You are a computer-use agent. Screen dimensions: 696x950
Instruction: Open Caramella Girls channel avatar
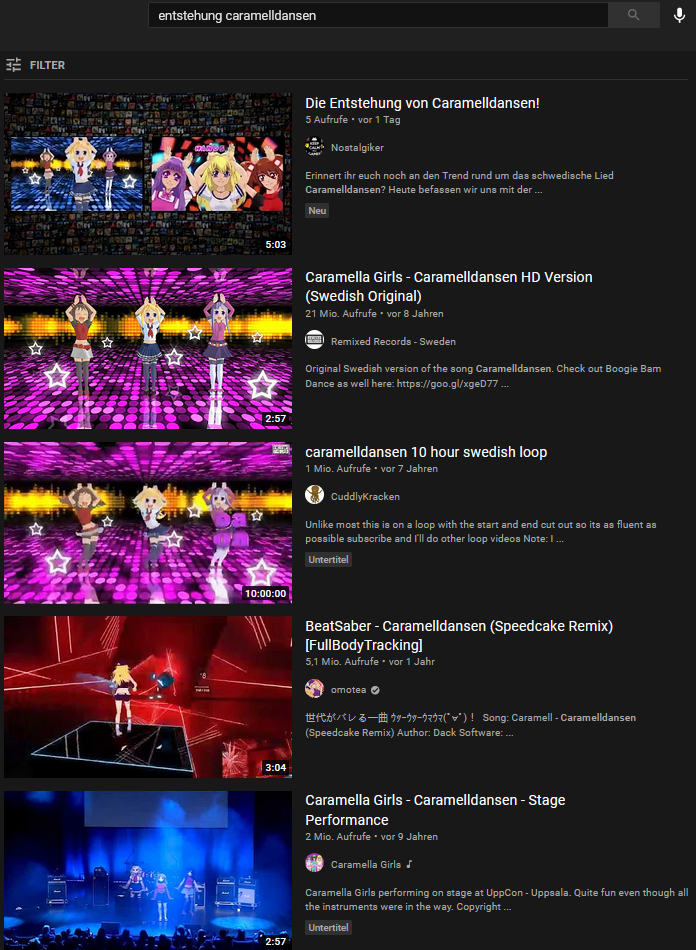coord(314,863)
